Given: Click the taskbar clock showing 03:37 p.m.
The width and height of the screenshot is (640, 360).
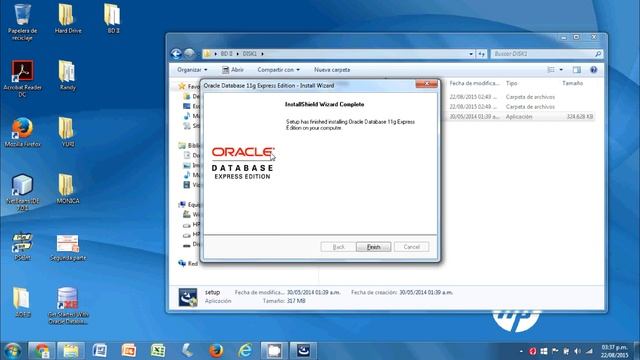Looking at the screenshot, I should tap(614, 351).
